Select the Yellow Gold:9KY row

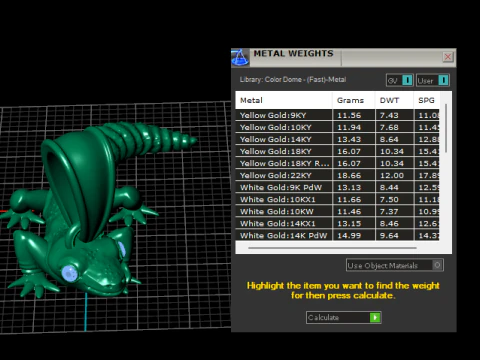click(337, 115)
